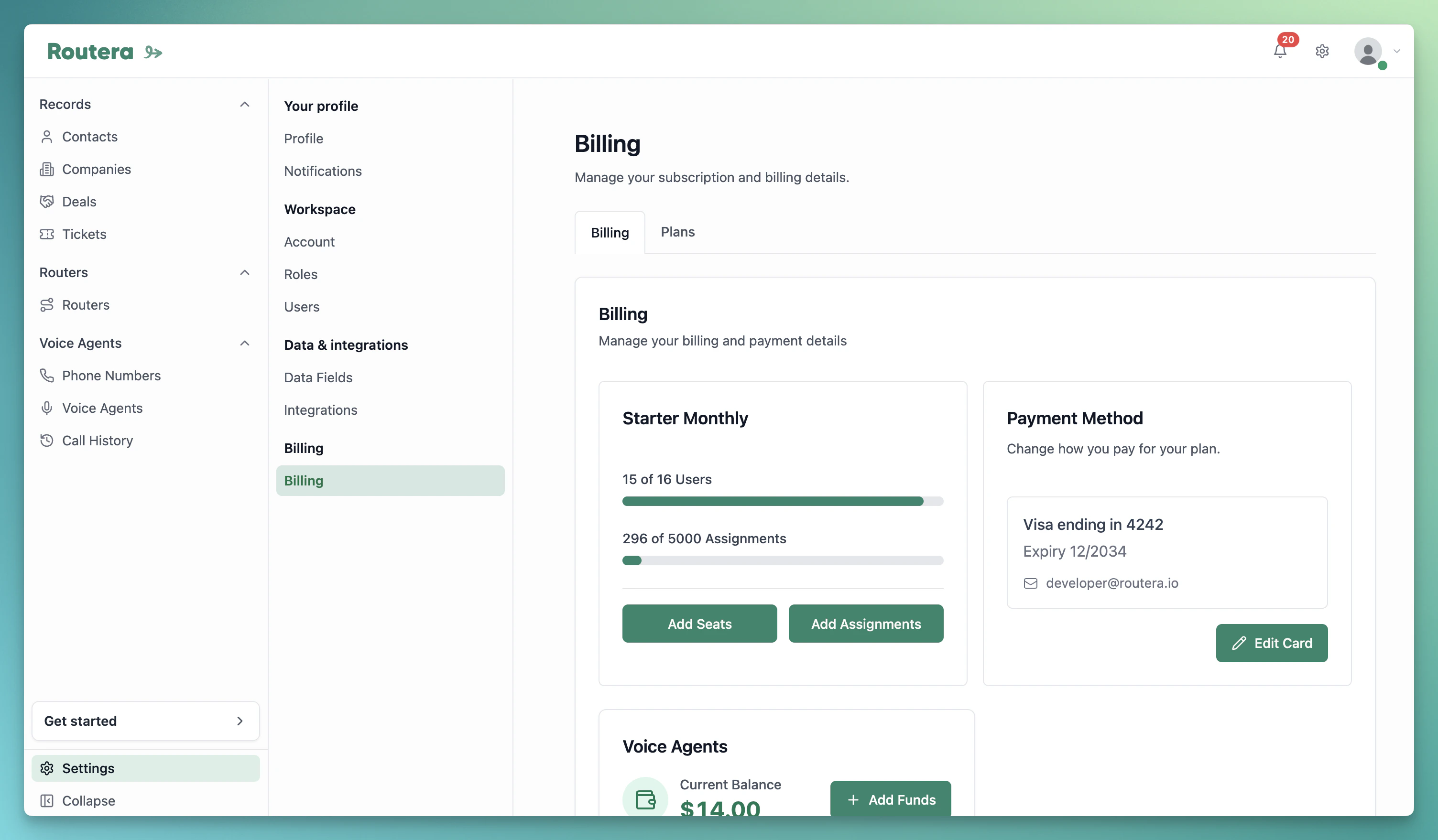Click the '15 of 16 Users' text
The height and width of the screenshot is (840, 1438).
[x=666, y=480]
